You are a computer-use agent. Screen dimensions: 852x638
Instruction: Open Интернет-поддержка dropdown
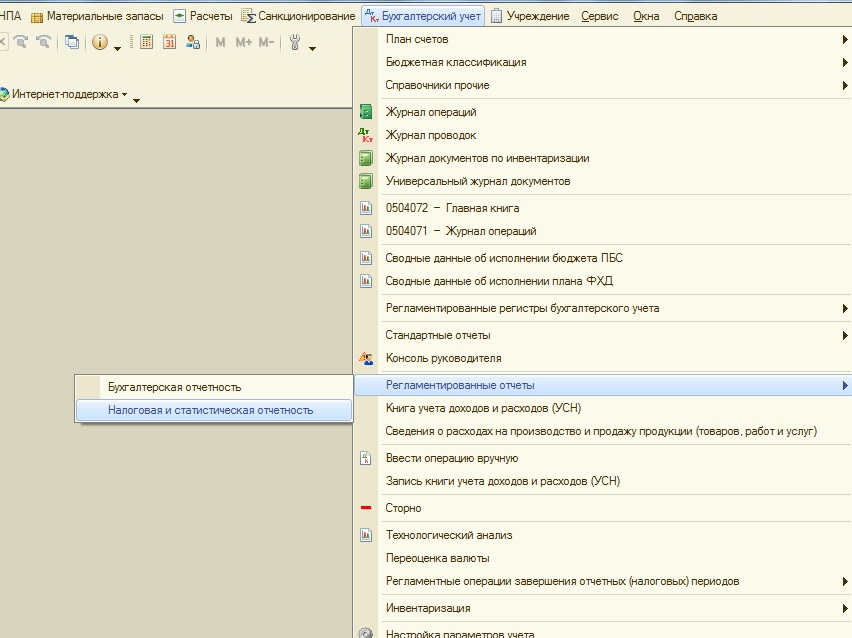click(70, 95)
